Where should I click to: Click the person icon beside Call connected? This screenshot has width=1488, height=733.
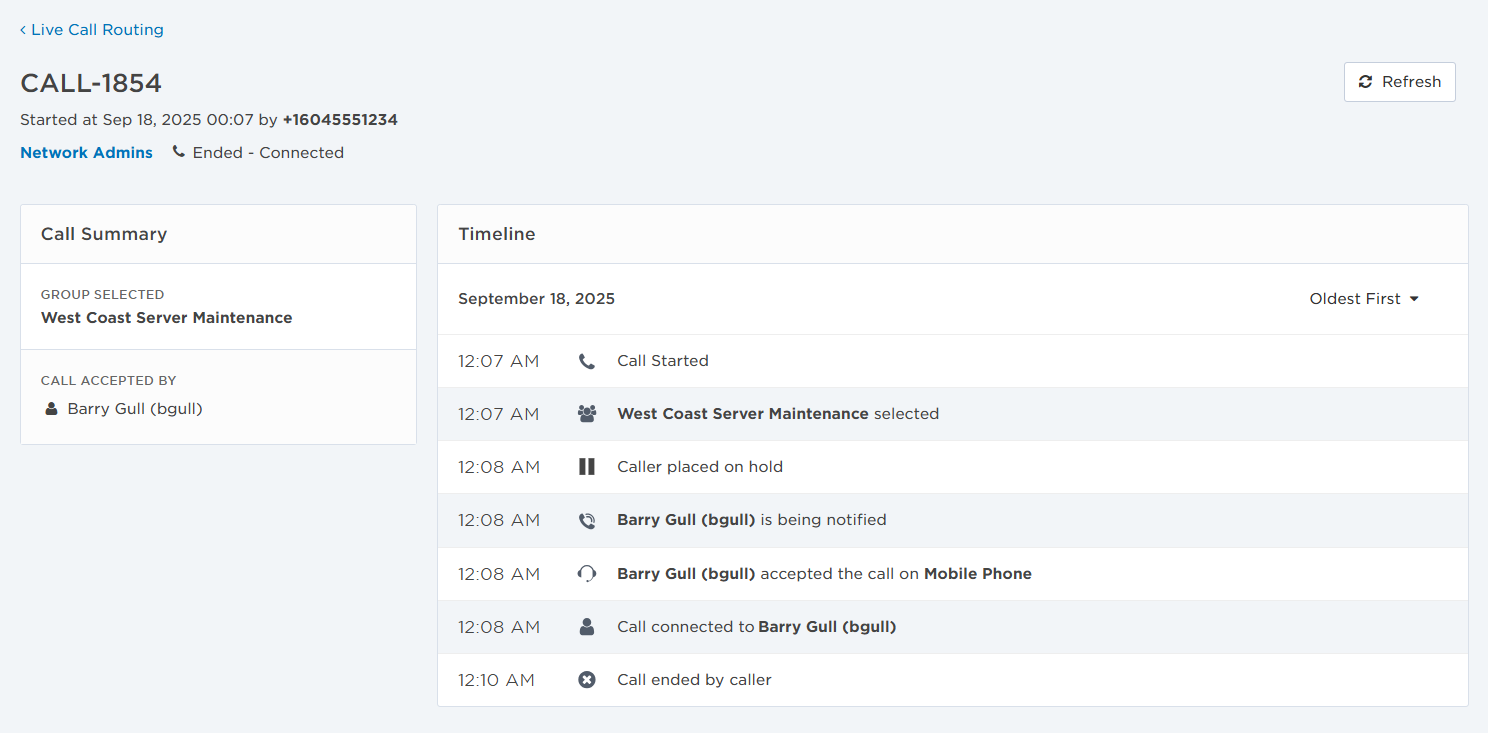[587, 627]
